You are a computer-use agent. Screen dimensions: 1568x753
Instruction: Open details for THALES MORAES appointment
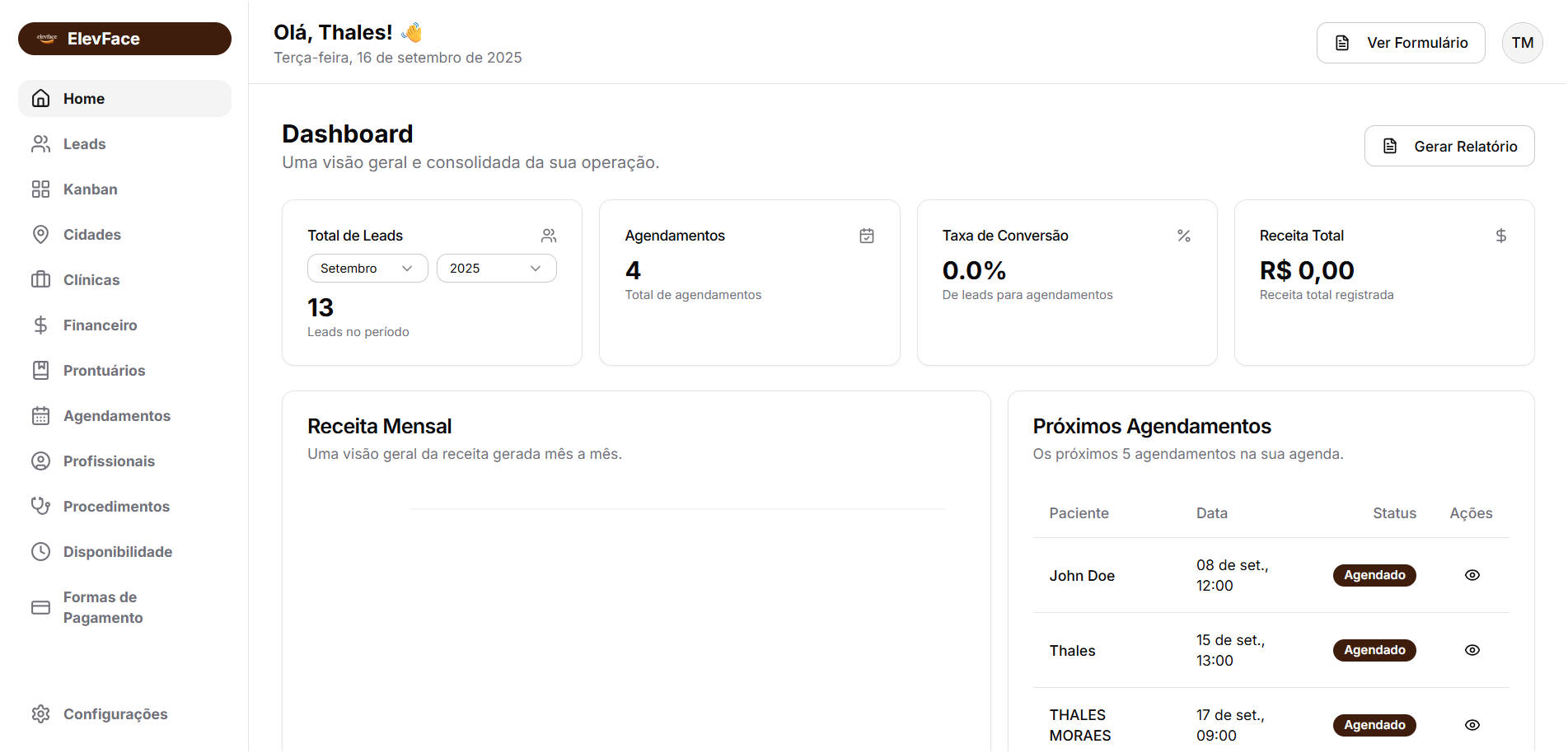(1472, 725)
